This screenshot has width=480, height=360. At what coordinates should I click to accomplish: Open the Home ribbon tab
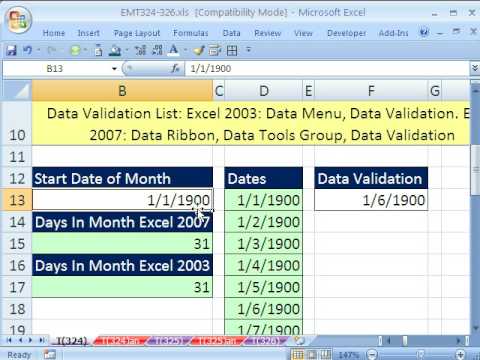(x=54, y=33)
